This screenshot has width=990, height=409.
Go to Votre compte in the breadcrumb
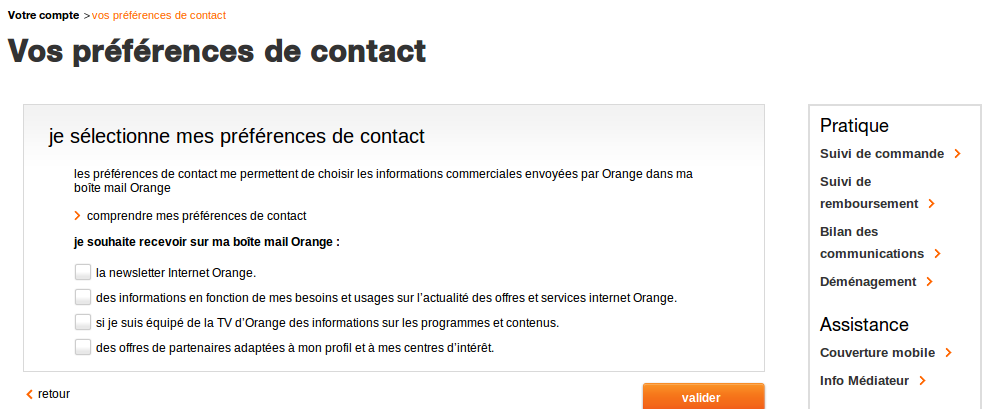coord(44,16)
